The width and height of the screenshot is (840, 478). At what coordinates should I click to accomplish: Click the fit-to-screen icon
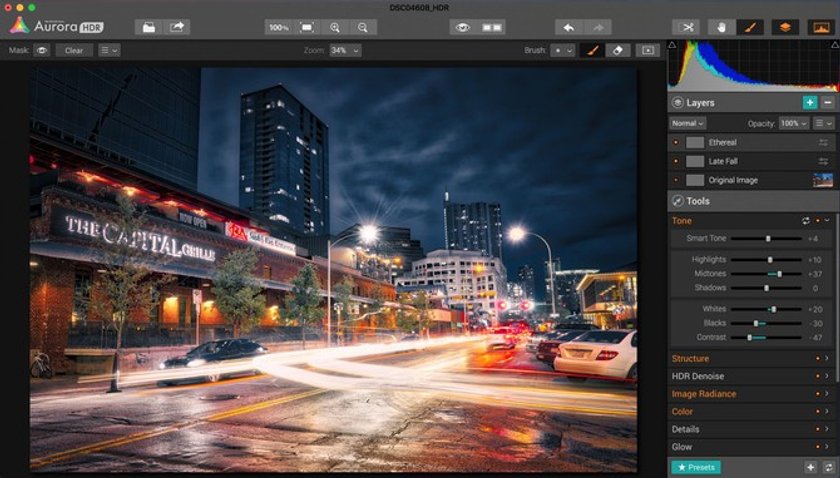coord(307,27)
